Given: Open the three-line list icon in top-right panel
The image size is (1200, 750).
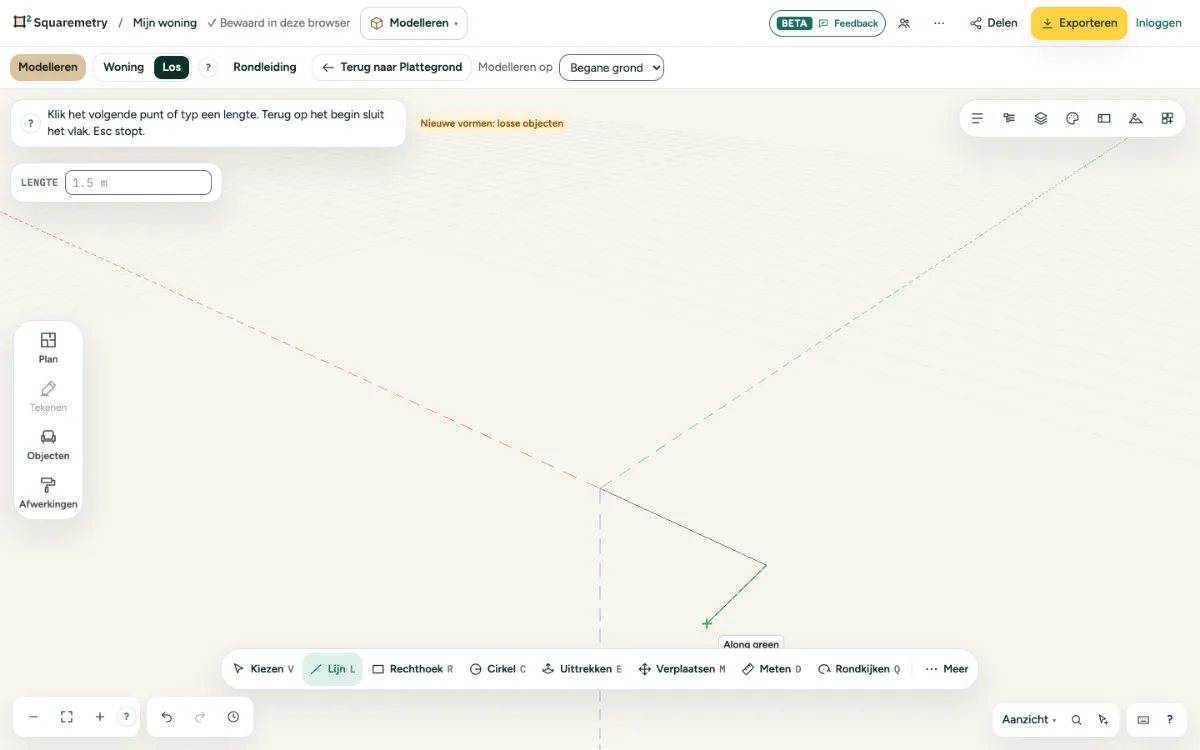Looking at the screenshot, I should tap(977, 118).
